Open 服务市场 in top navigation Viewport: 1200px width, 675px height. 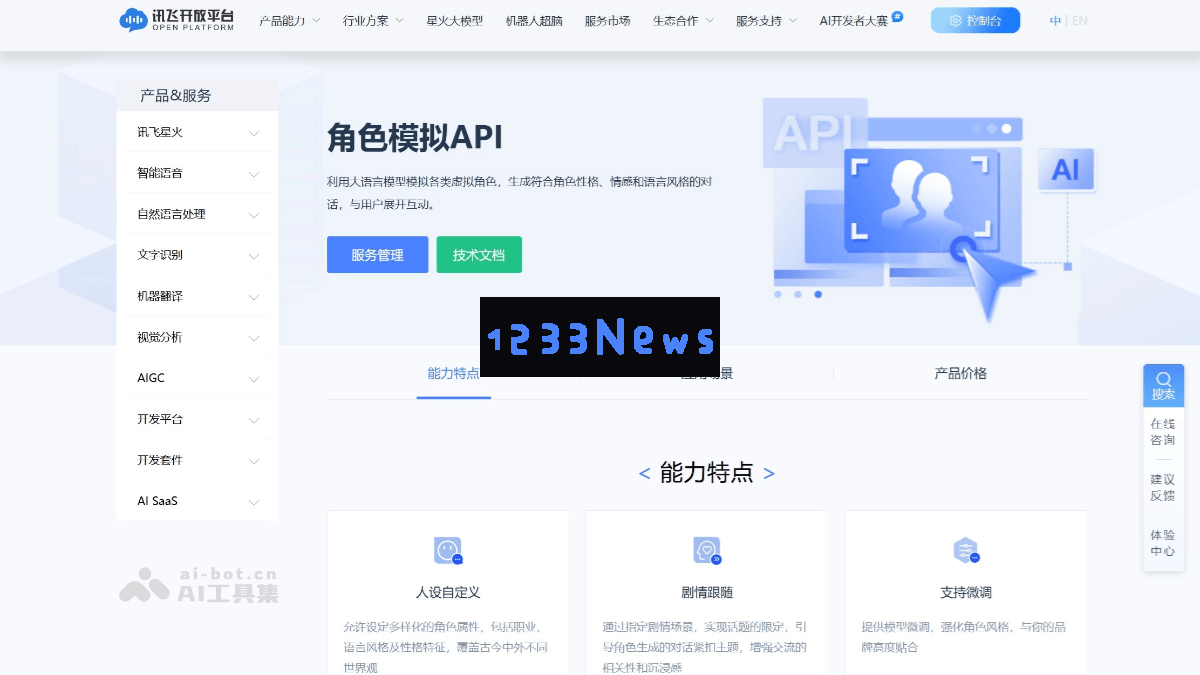(x=607, y=20)
